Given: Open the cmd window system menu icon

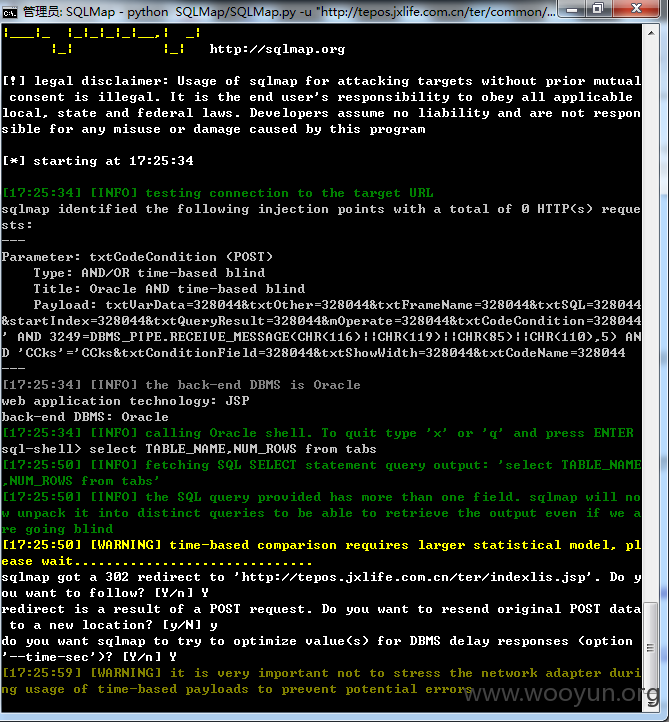Looking at the screenshot, I should click(9, 12).
